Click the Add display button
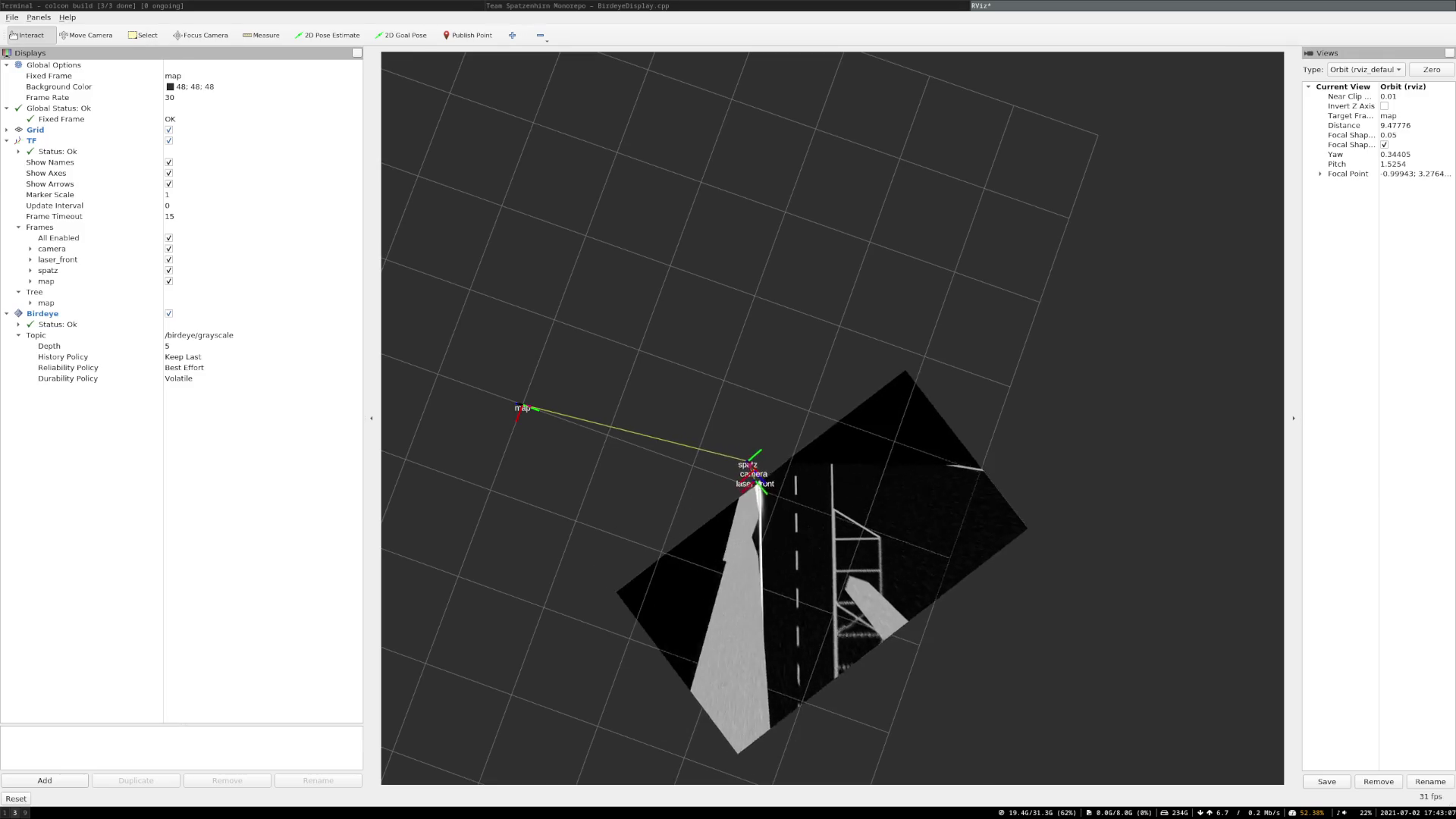This screenshot has height=819, width=1456. [45, 780]
